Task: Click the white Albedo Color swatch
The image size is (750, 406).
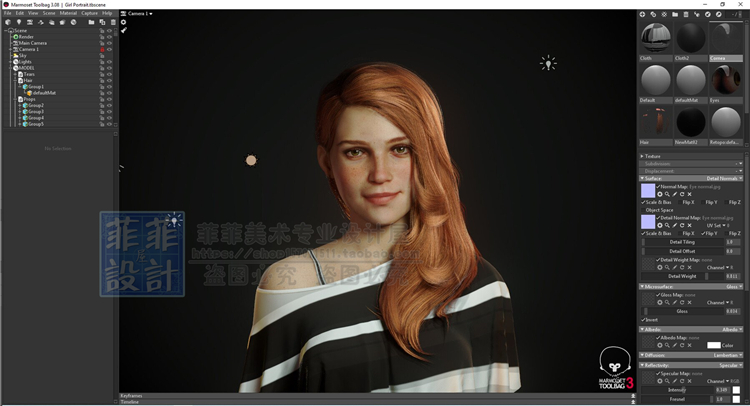Action: point(714,345)
